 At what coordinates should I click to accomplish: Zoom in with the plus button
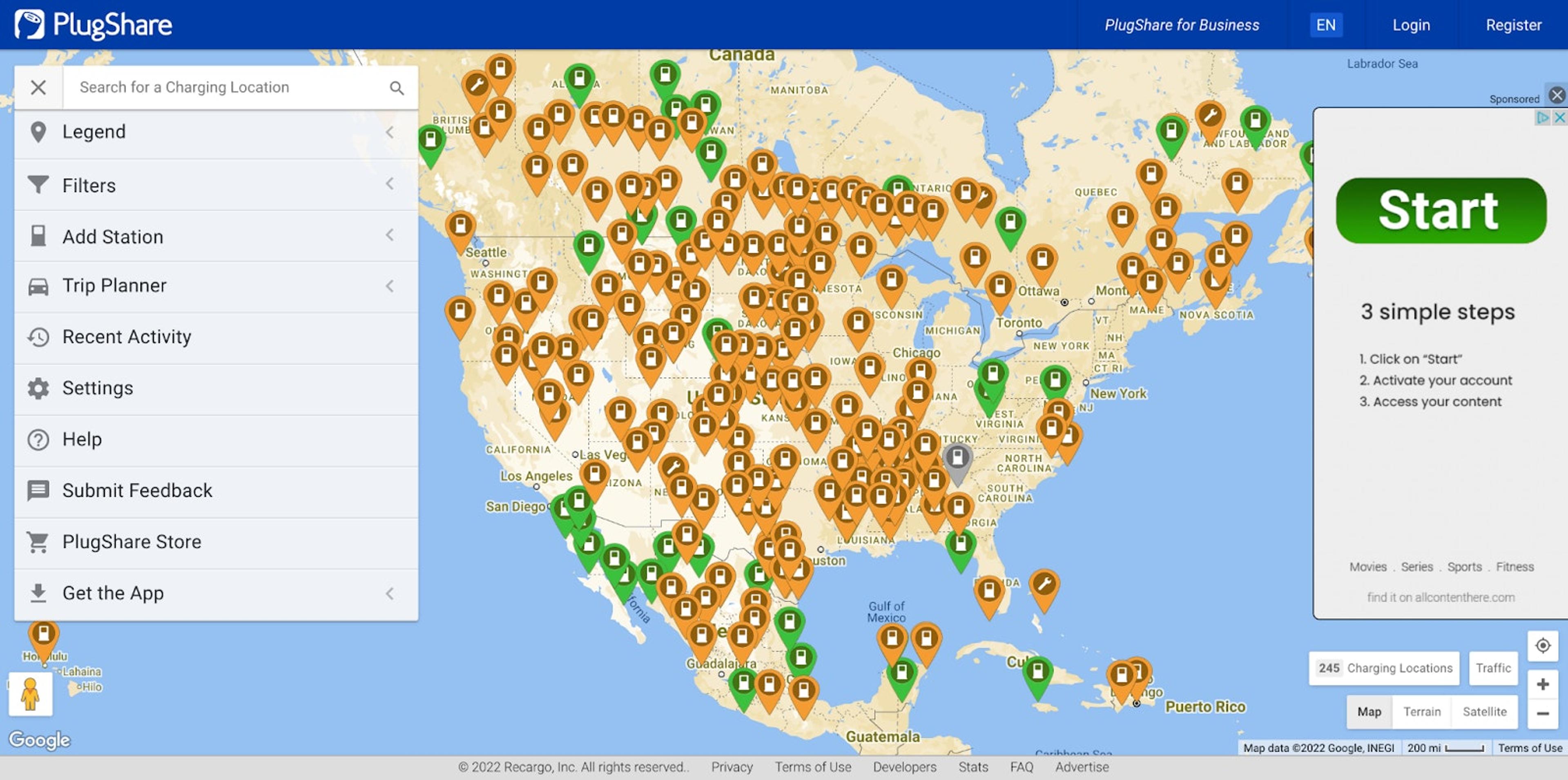[1542, 684]
